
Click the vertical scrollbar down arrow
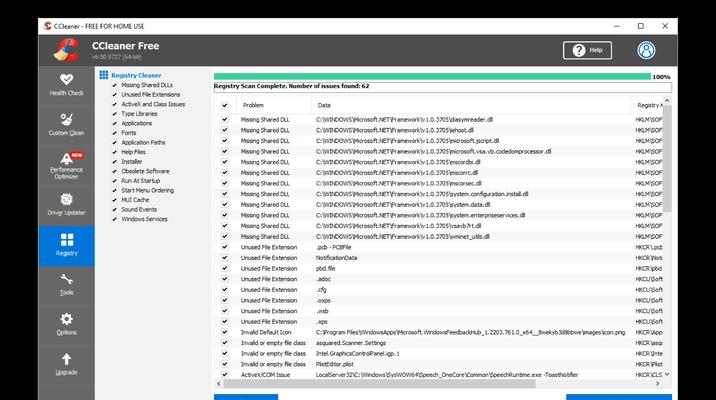pos(667,374)
